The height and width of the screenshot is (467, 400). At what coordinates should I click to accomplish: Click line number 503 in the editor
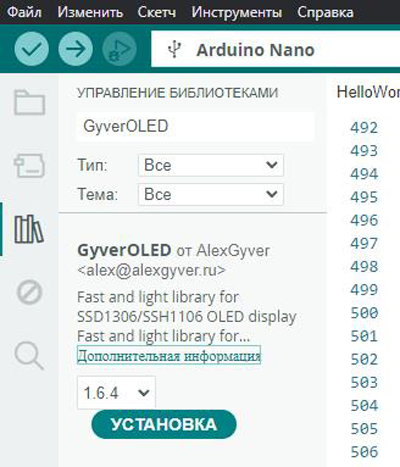point(364,382)
